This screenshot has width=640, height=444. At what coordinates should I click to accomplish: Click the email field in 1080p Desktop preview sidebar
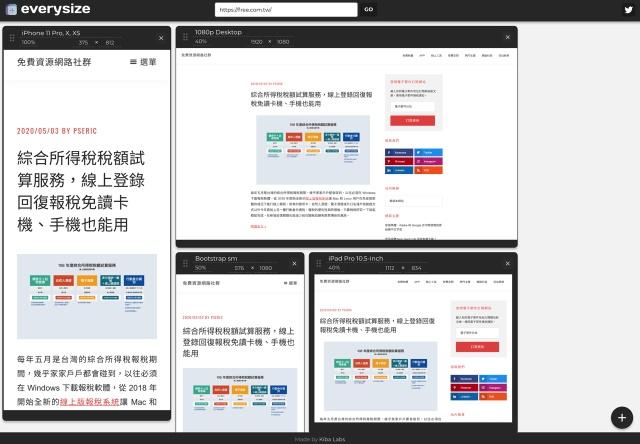pyautogui.click(x=413, y=107)
